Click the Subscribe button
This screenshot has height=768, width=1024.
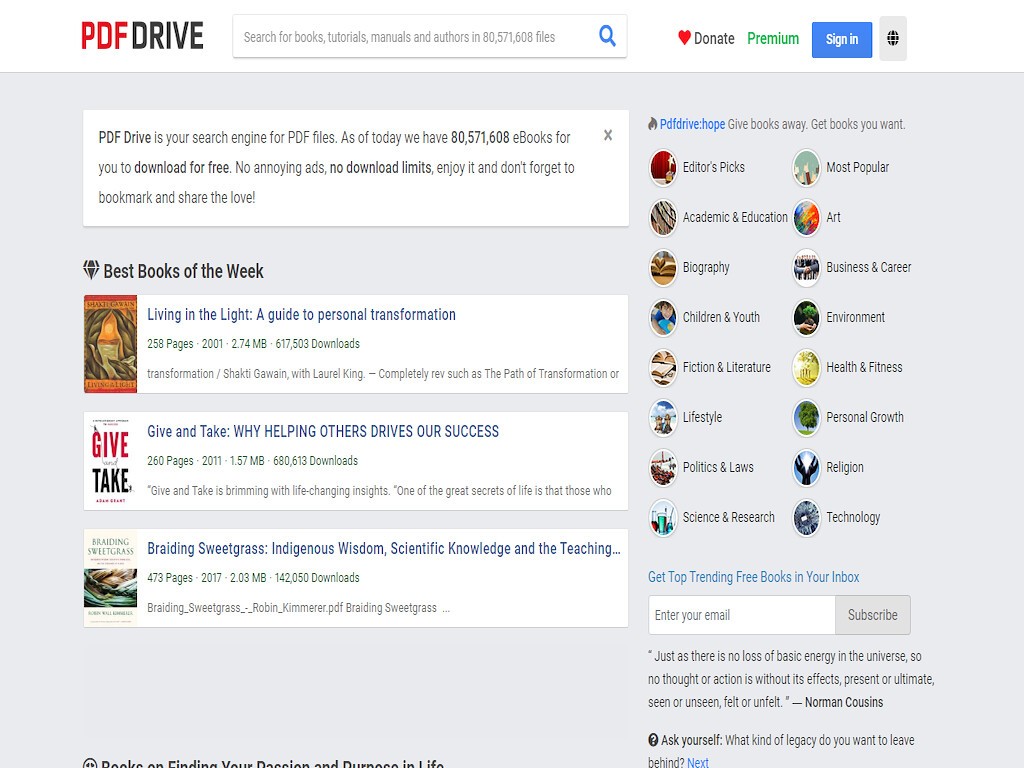pos(872,615)
